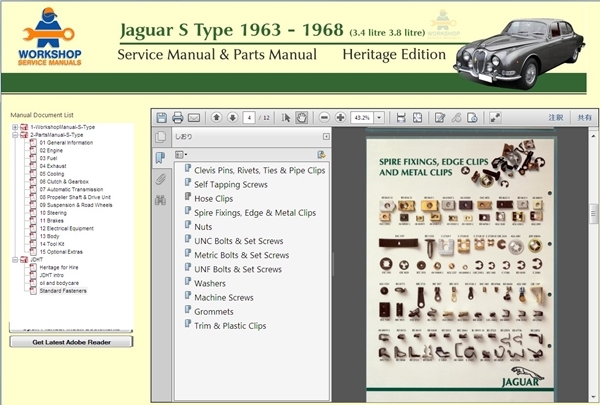600x405 pixels.
Task: Open bookmark Metric Bolts & Set Screws
Action: point(241,255)
